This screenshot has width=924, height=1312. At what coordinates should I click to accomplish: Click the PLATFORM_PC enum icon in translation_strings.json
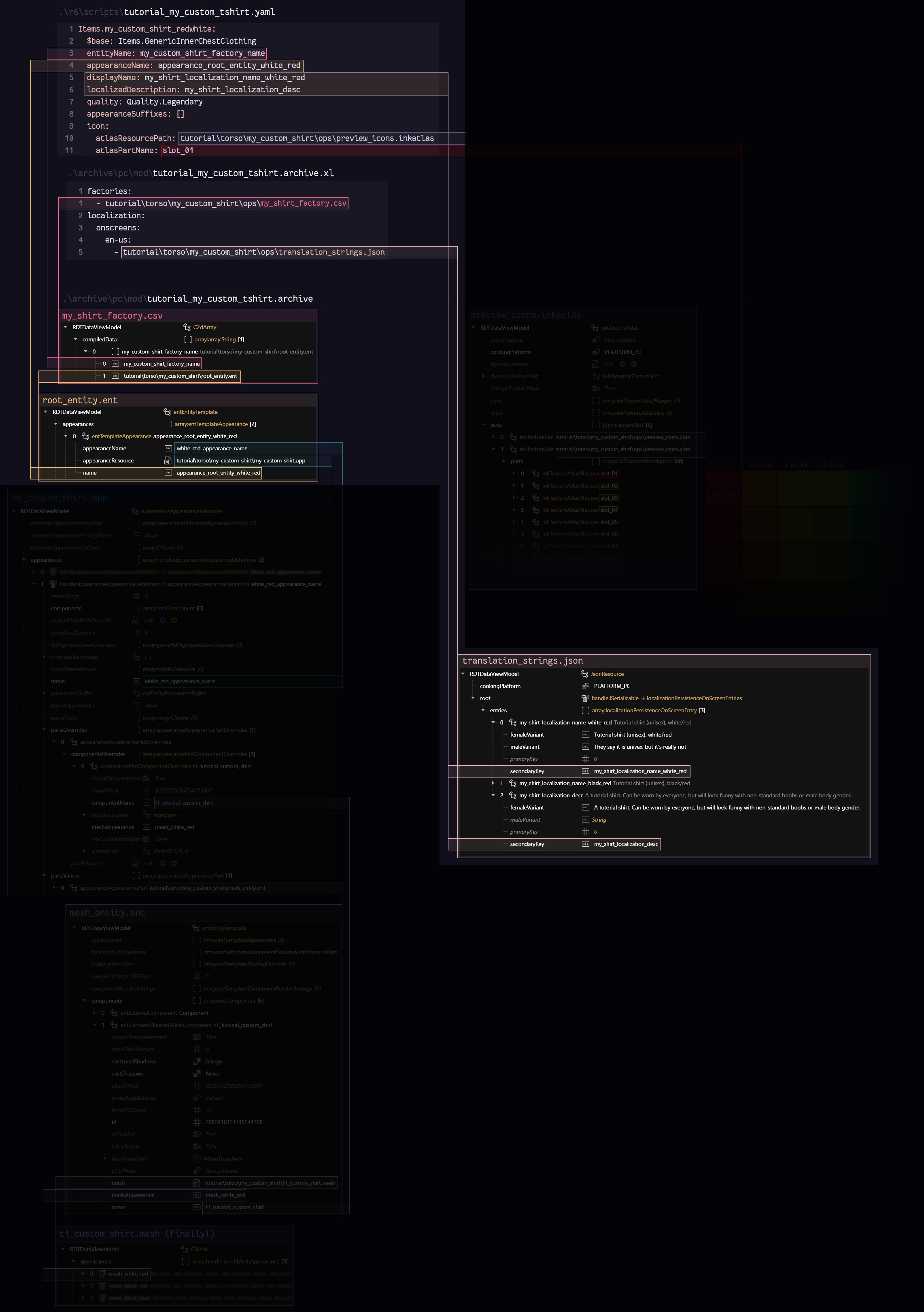click(585, 686)
